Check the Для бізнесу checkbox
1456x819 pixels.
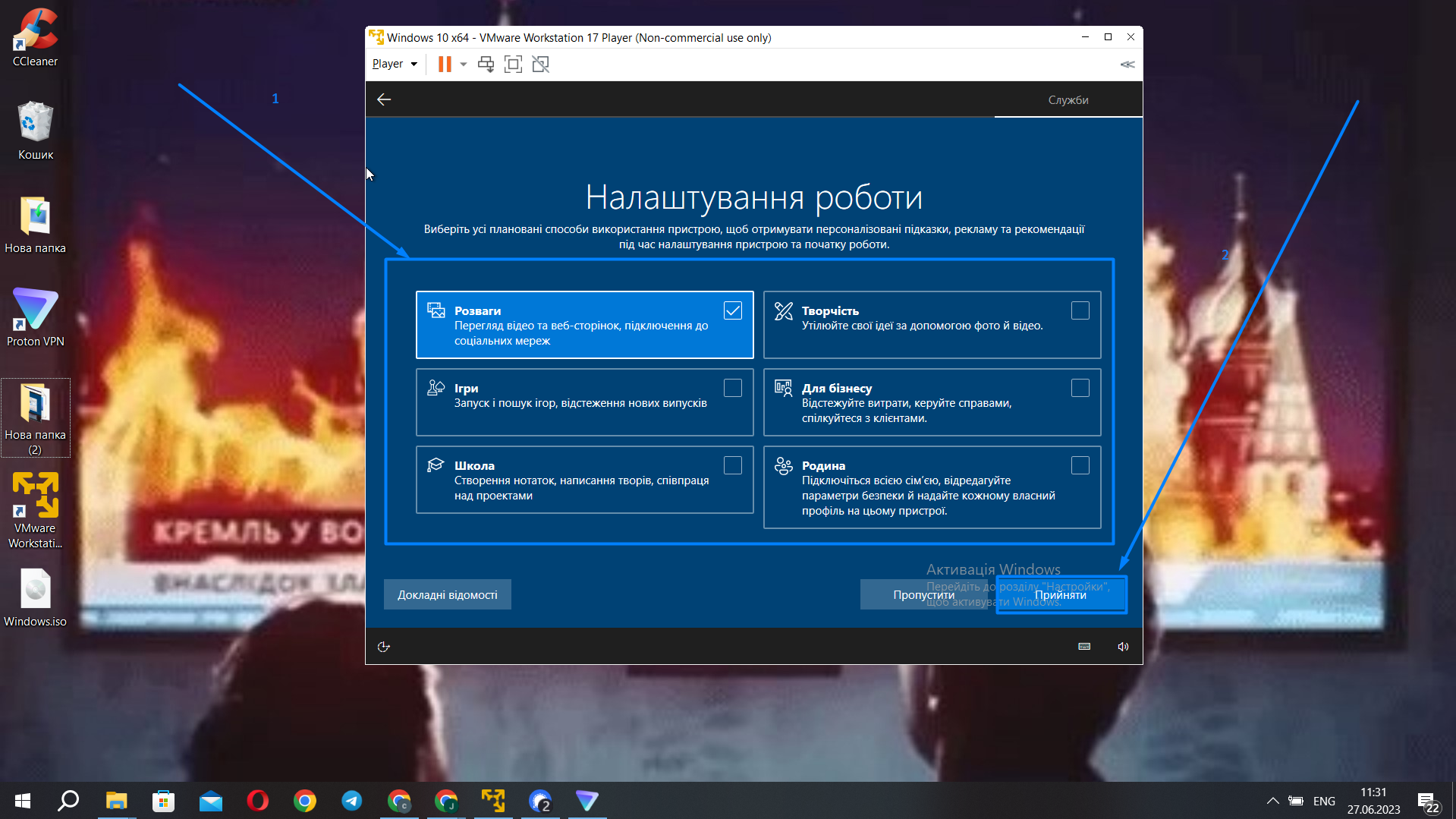click(1080, 388)
